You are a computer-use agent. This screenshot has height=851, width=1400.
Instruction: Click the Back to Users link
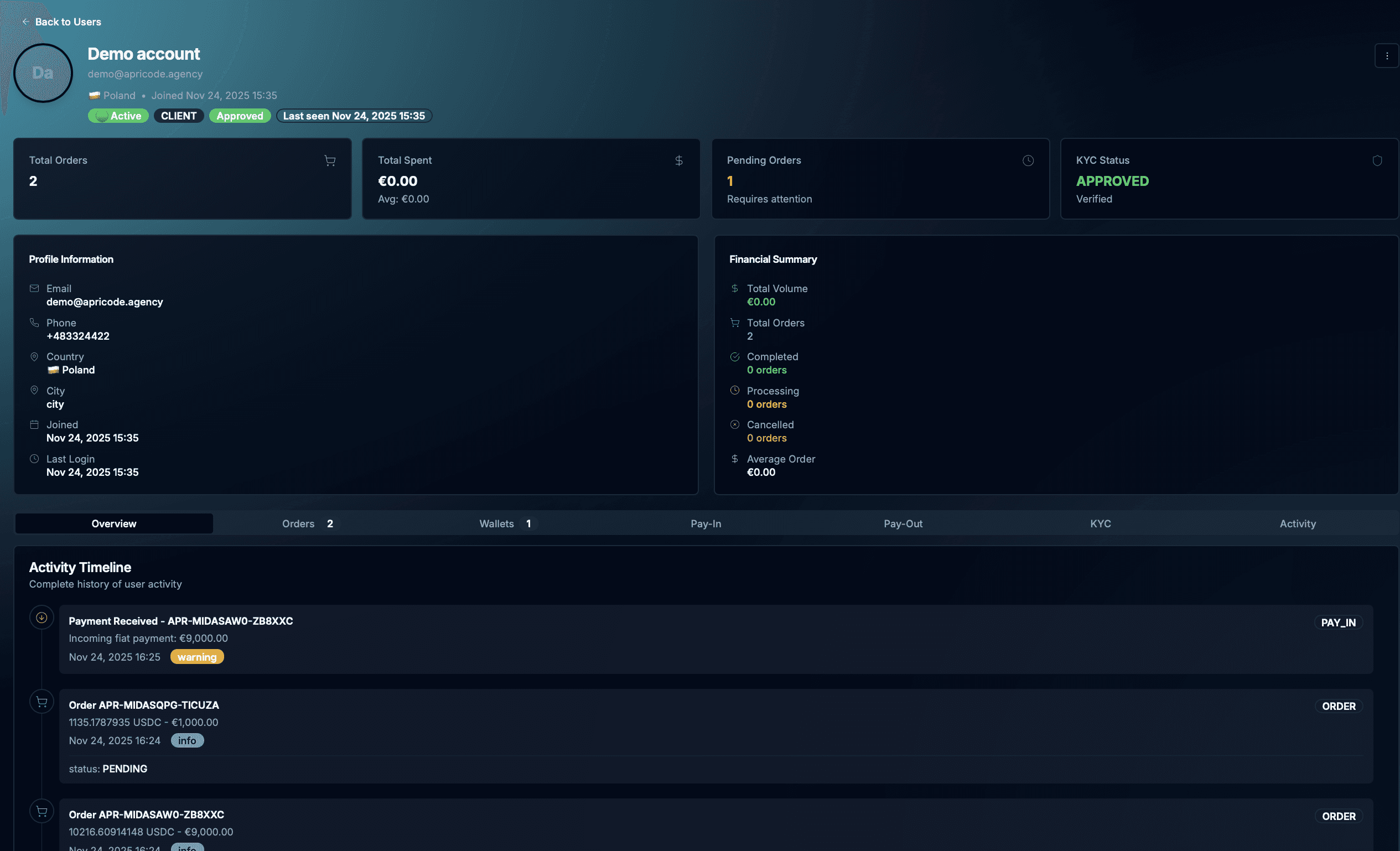coord(68,22)
